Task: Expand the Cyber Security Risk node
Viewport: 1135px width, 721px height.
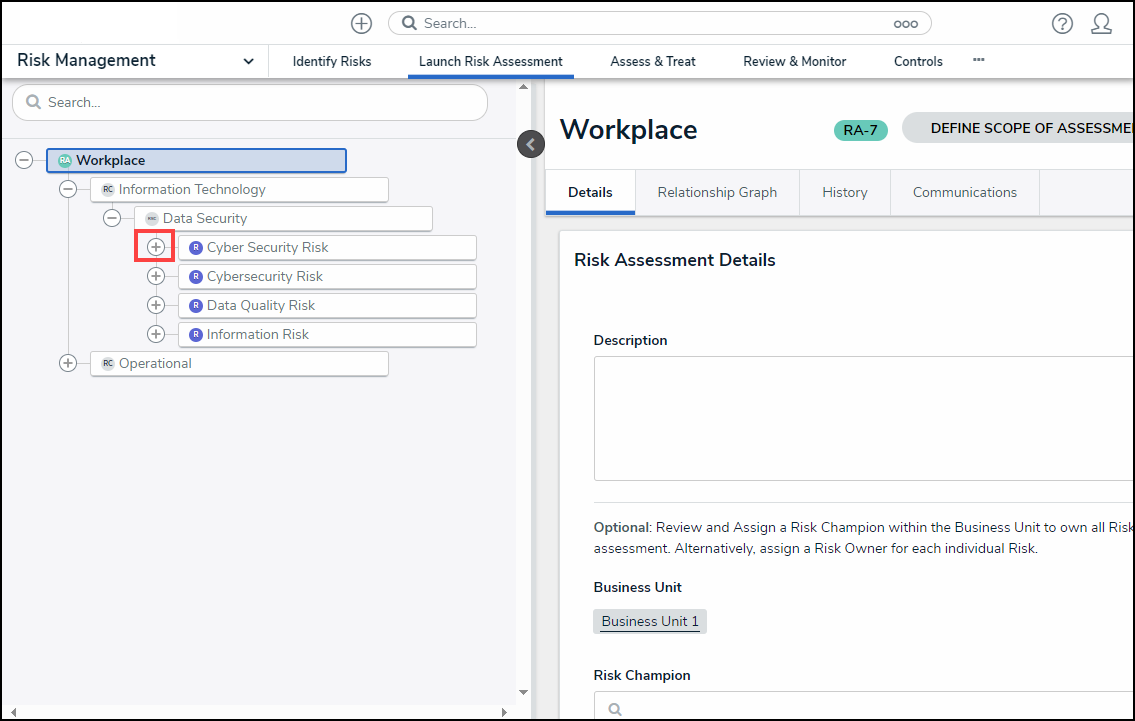Action: pos(156,247)
